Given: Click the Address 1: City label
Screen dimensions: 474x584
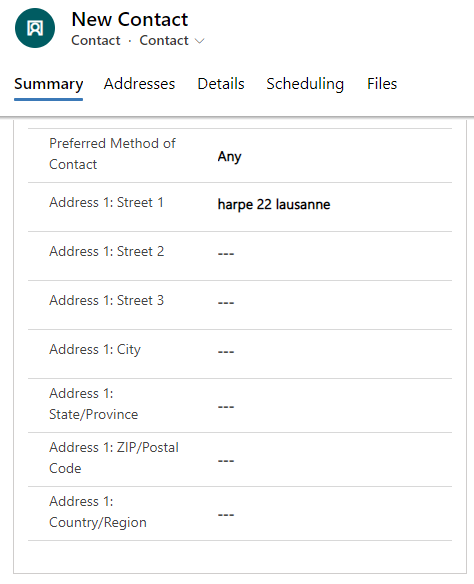Looking at the screenshot, I should click(x=95, y=349).
